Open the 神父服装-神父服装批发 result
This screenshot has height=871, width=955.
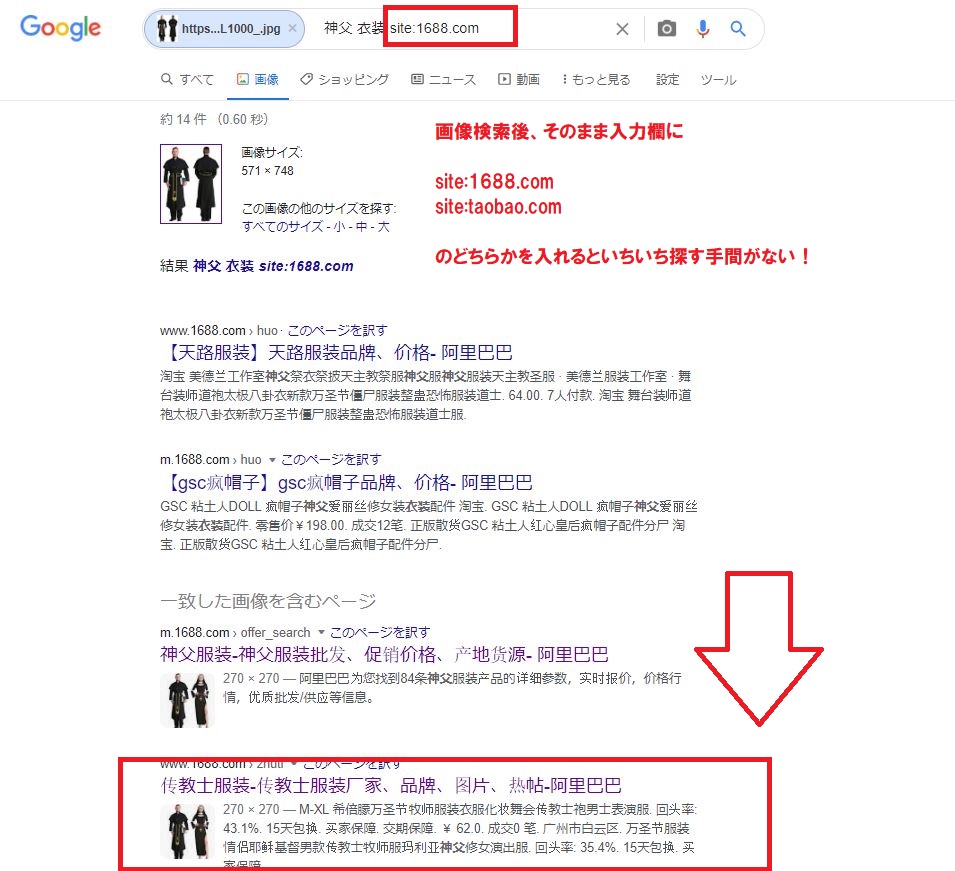click(x=384, y=655)
